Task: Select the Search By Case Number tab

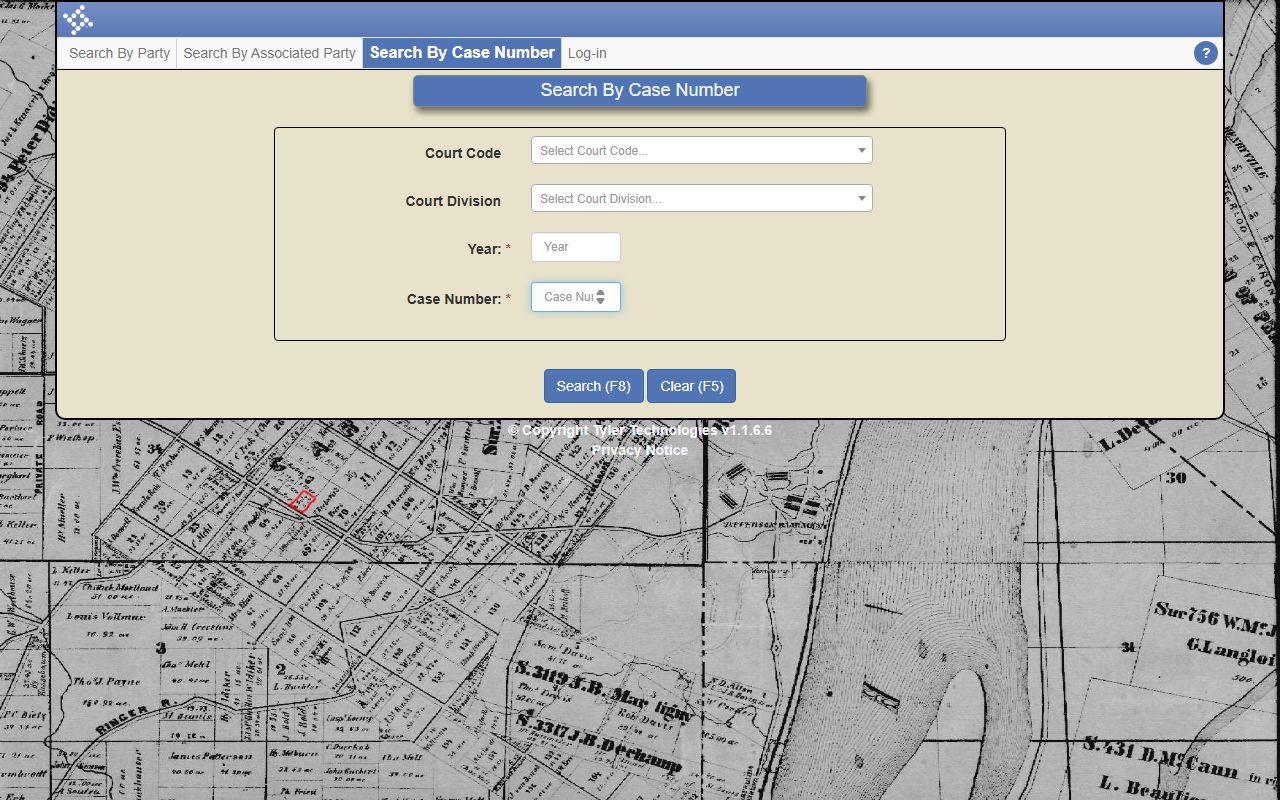Action: coord(462,53)
